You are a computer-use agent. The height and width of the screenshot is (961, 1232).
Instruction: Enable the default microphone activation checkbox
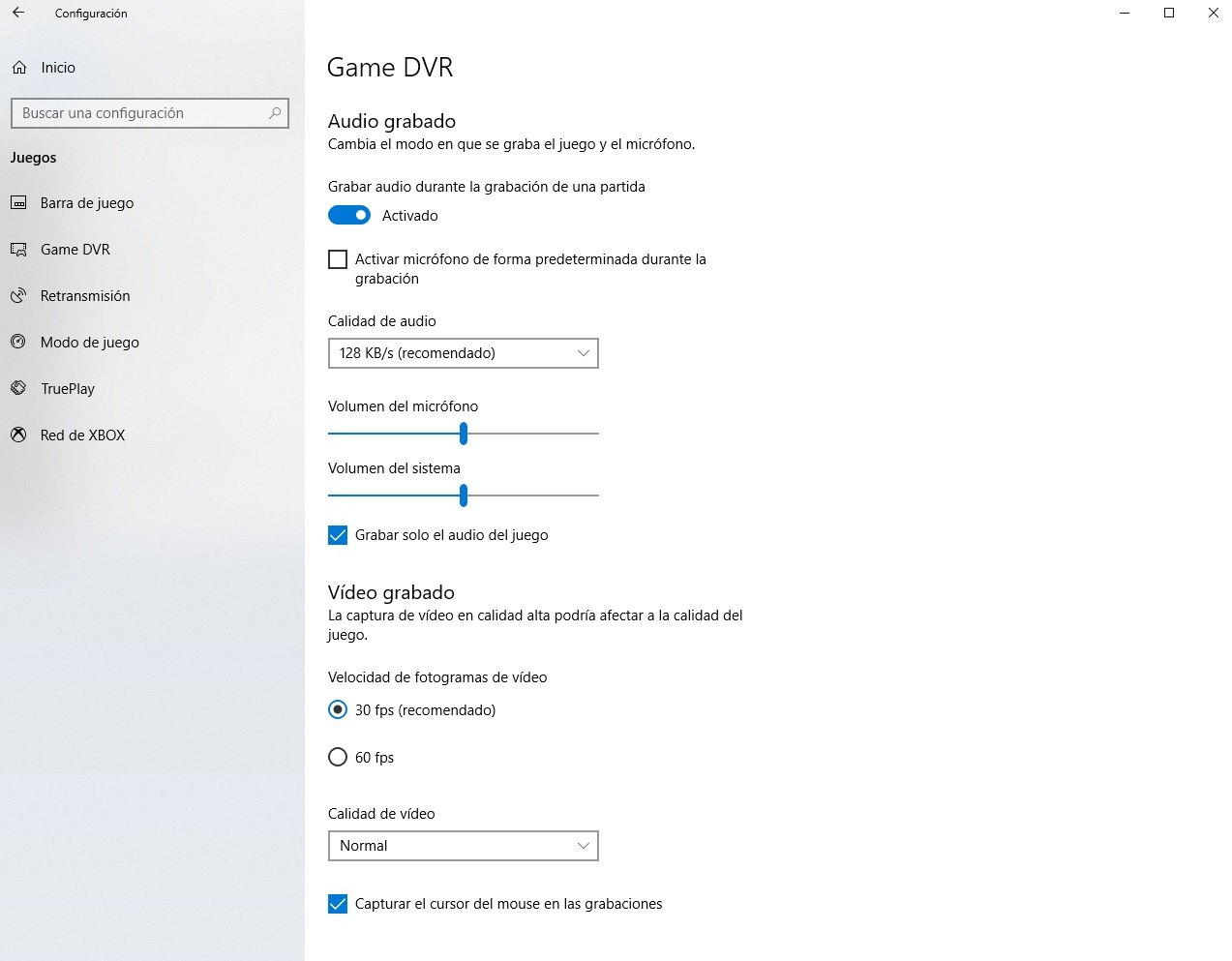click(x=338, y=259)
